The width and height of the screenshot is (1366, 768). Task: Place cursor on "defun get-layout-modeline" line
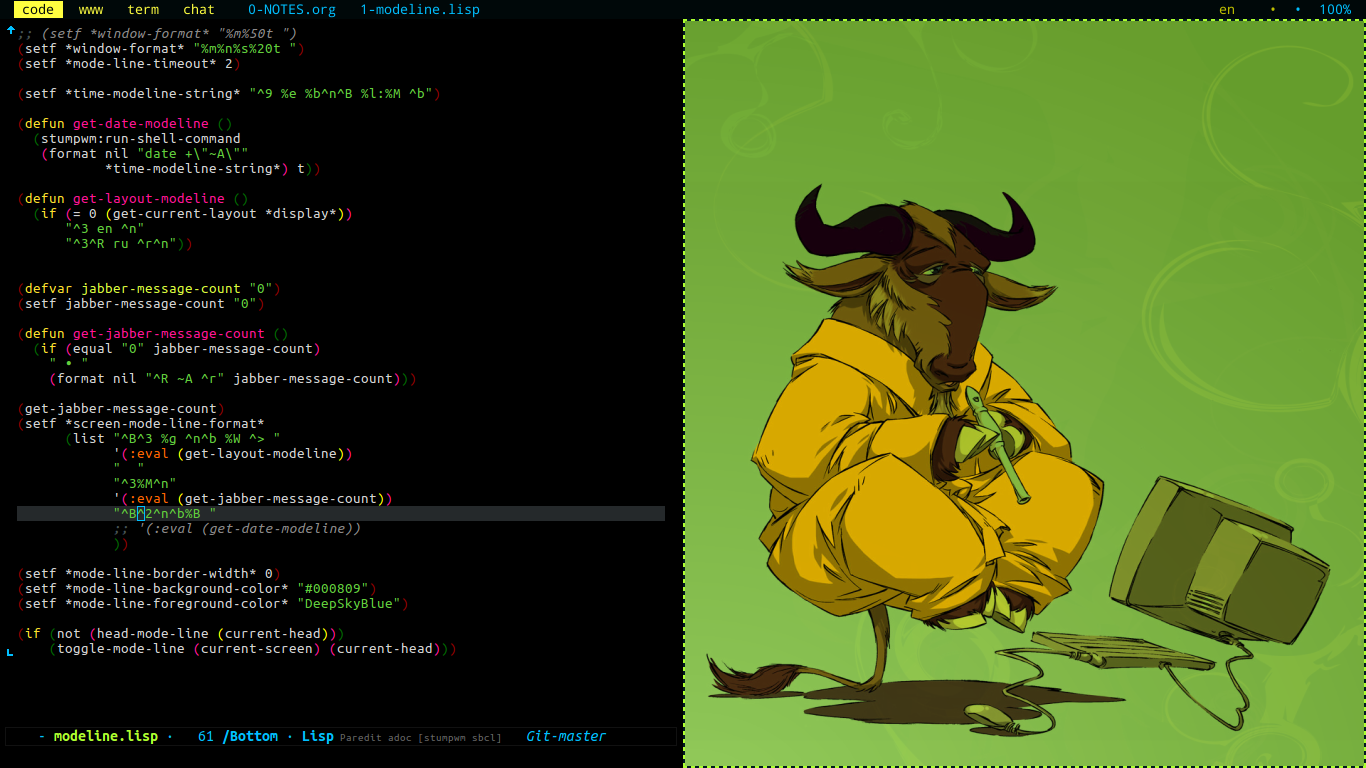click(133, 198)
